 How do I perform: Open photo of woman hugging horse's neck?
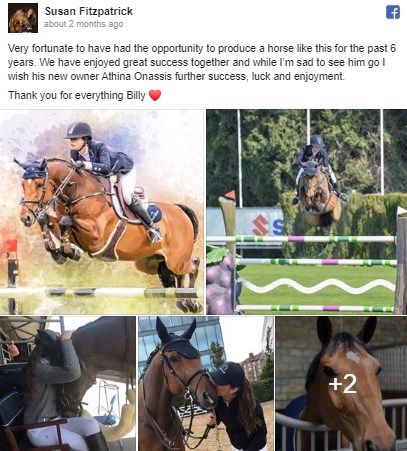click(x=68, y=384)
